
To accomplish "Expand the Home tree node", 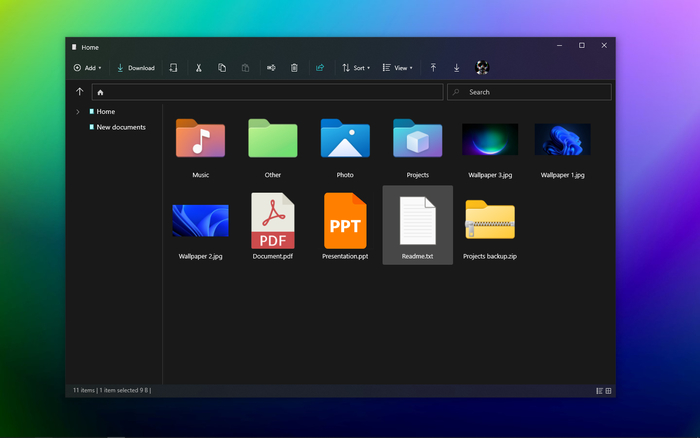I will (x=78, y=112).
